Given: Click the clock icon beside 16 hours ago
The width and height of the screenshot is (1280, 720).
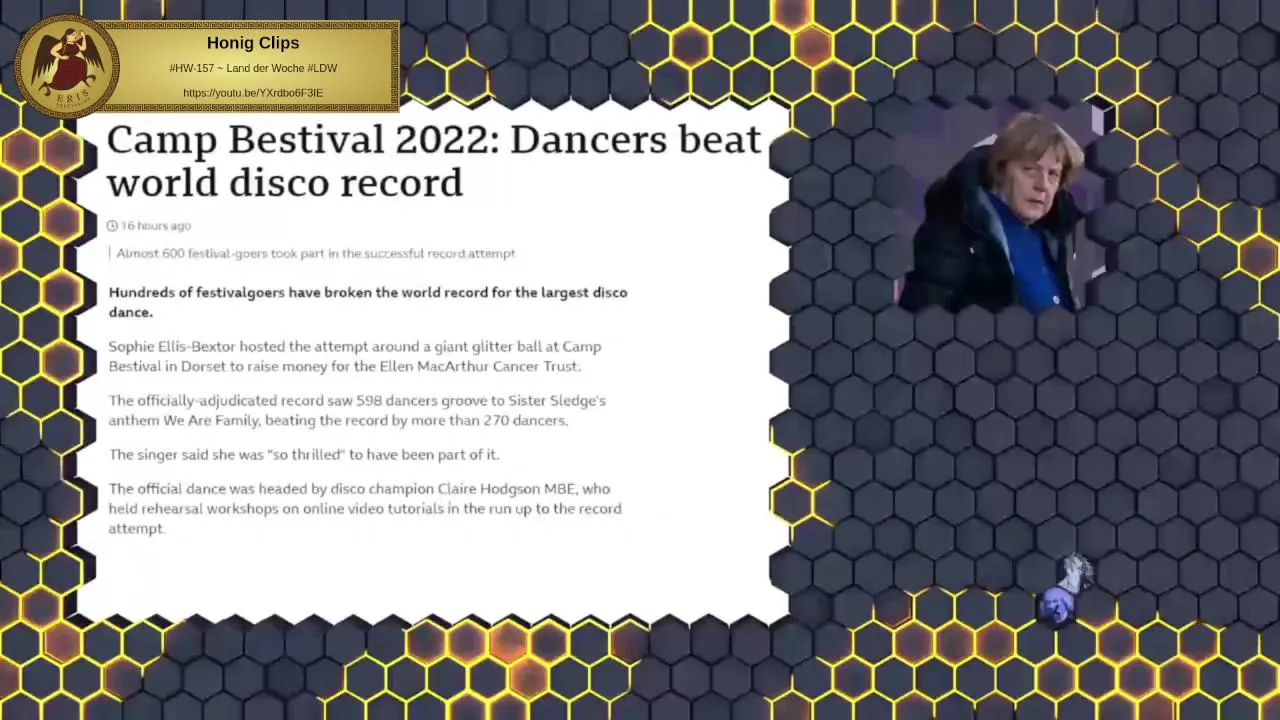Looking at the screenshot, I should pos(112,226).
